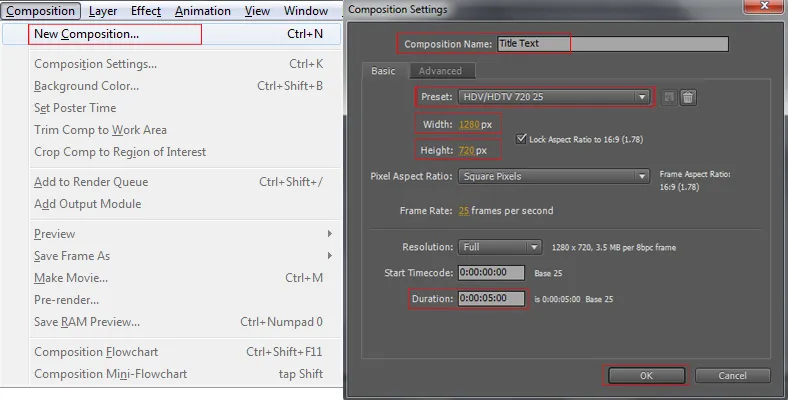The height and width of the screenshot is (400, 788).
Task: Open the View menu
Action: [257, 11]
